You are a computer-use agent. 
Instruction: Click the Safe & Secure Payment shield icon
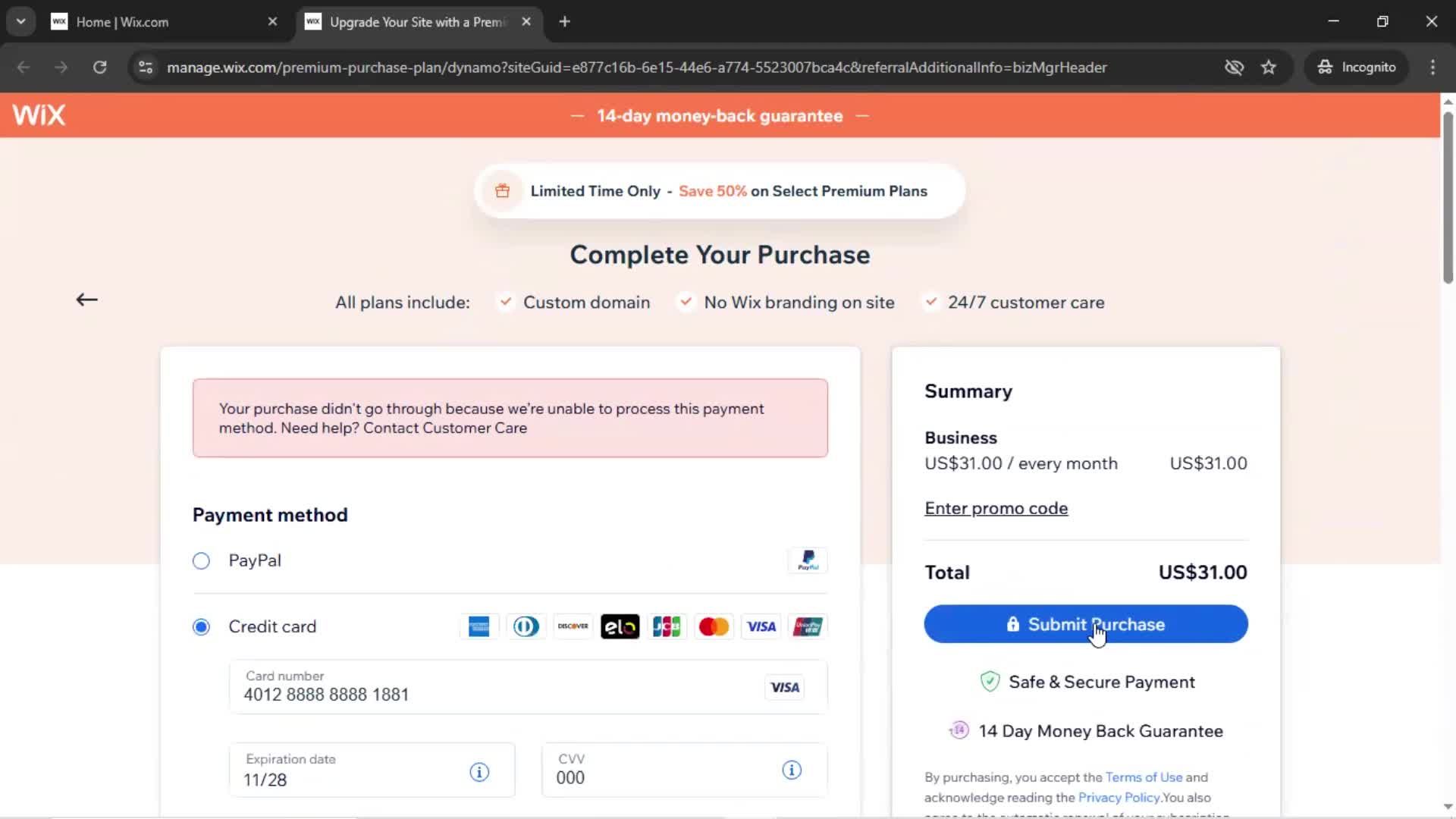(990, 682)
